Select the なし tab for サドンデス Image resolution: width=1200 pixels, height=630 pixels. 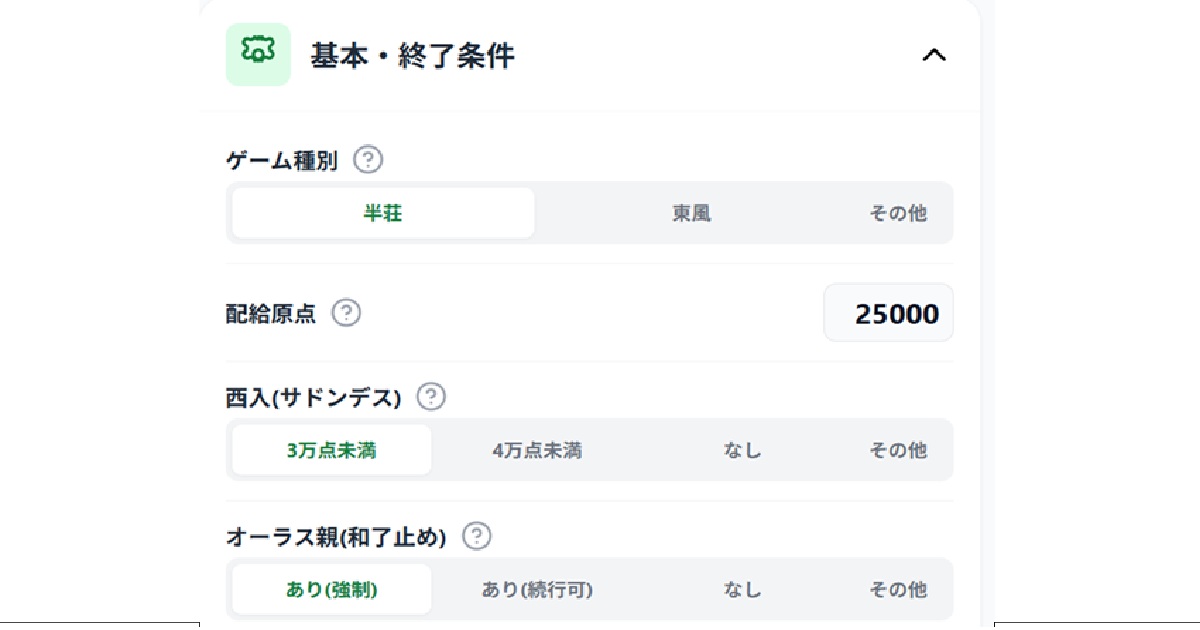point(744,450)
